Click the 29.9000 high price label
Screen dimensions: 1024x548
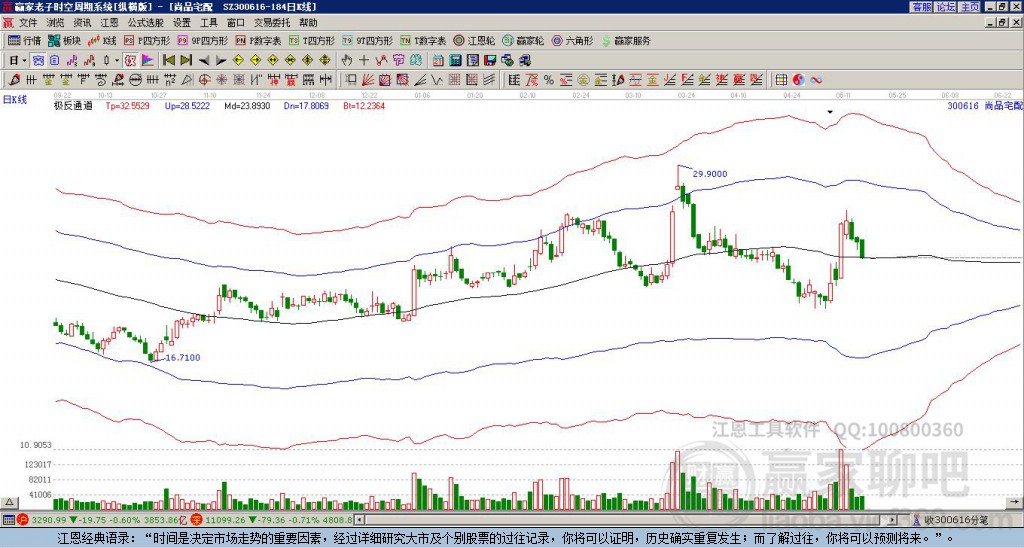(x=710, y=174)
